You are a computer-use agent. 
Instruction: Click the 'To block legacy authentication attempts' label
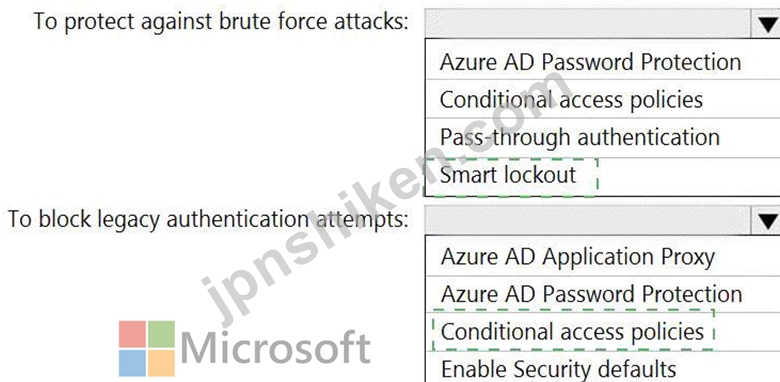pos(207,219)
